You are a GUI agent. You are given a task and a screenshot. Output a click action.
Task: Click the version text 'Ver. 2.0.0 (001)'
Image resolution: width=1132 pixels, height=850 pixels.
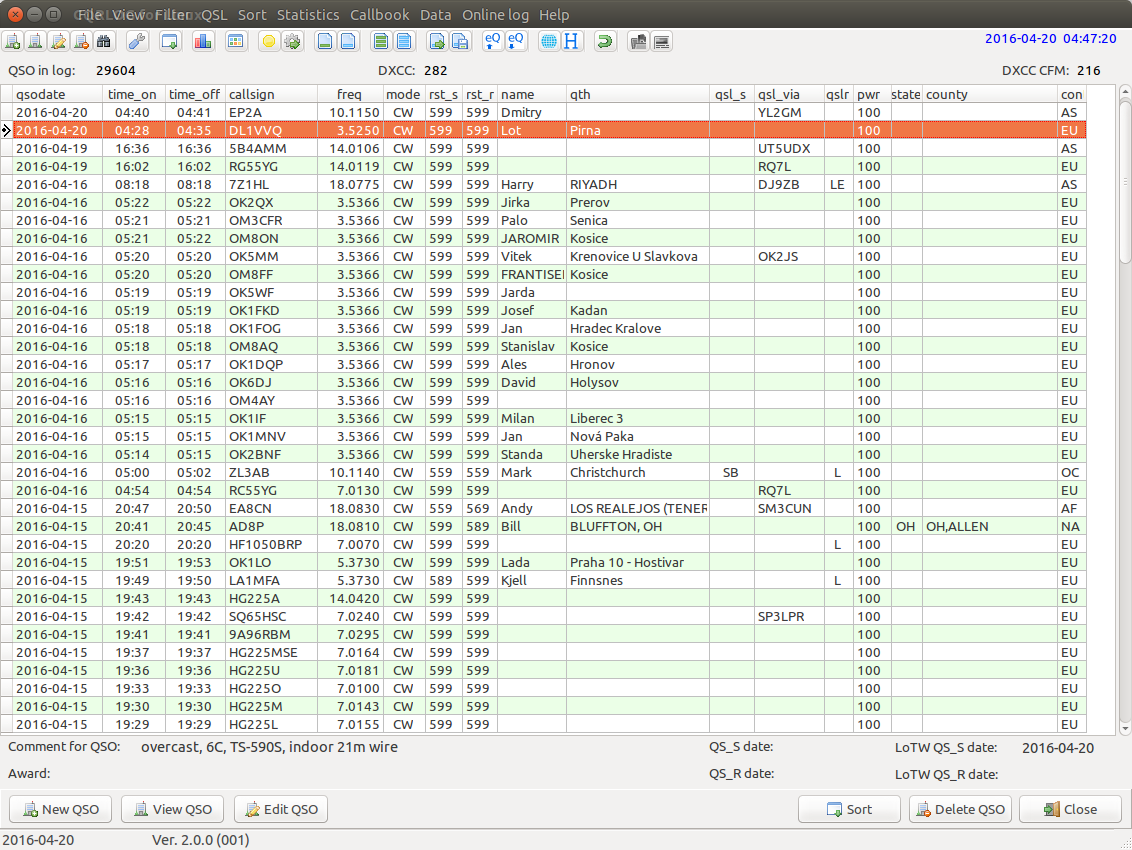[201, 840]
